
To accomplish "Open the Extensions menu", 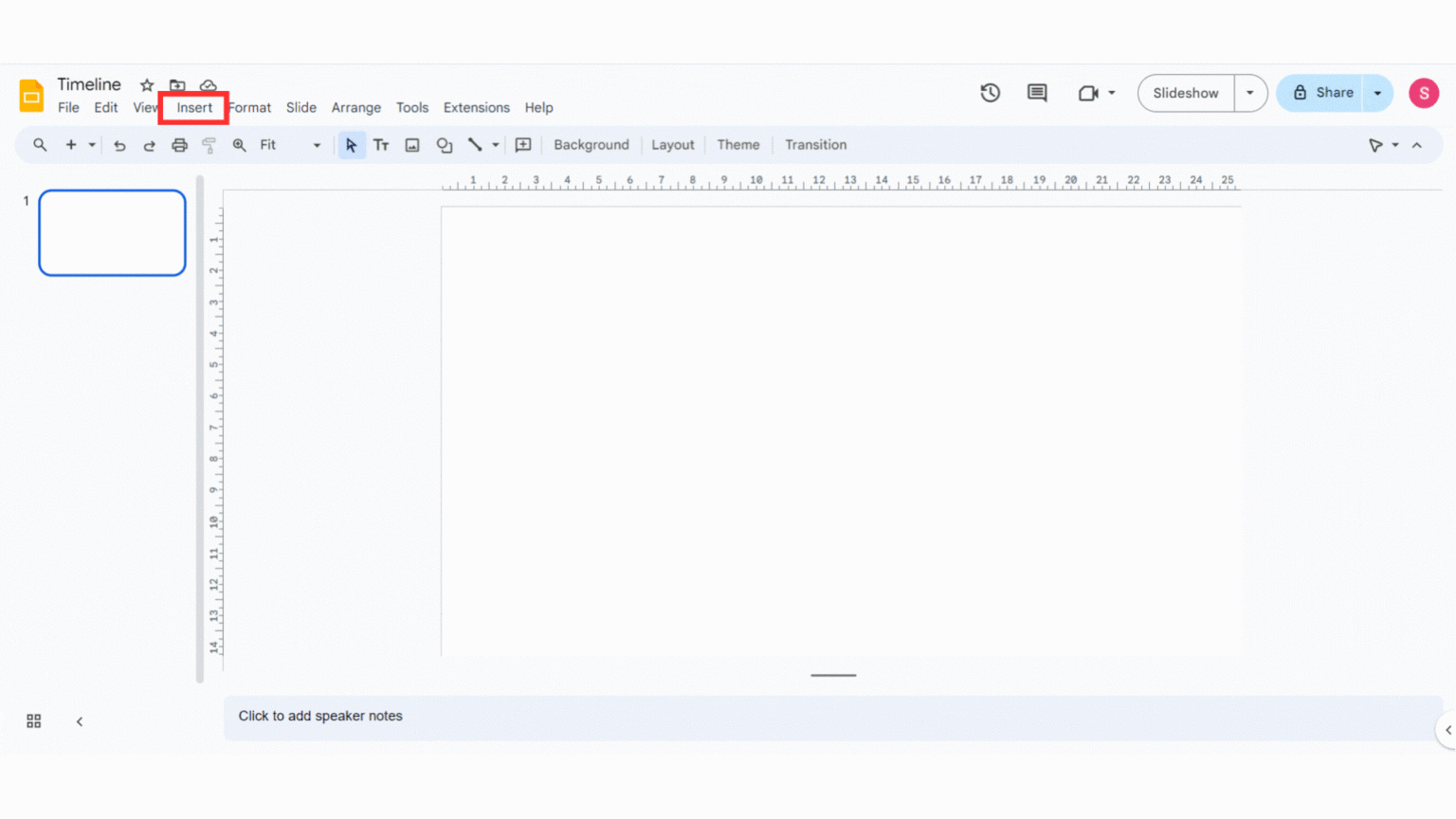I will pos(476,107).
